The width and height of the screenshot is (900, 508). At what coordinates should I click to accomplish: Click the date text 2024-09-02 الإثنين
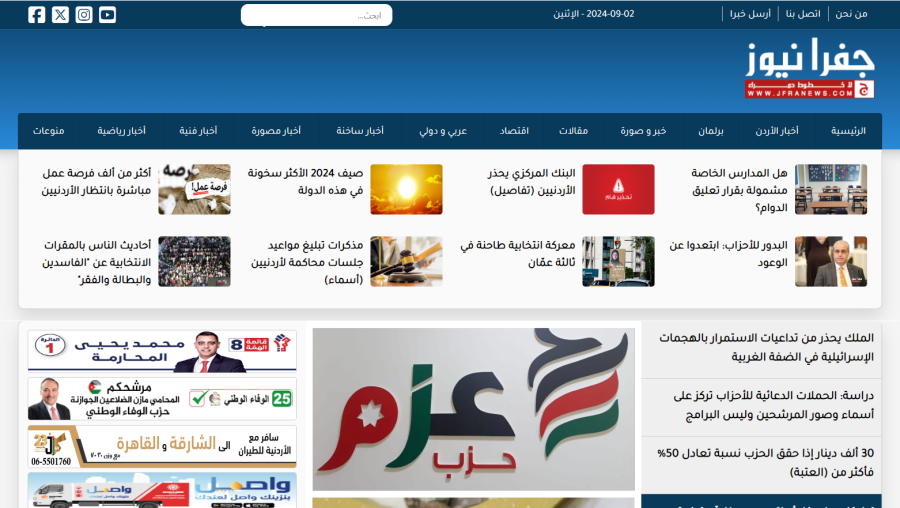point(593,14)
